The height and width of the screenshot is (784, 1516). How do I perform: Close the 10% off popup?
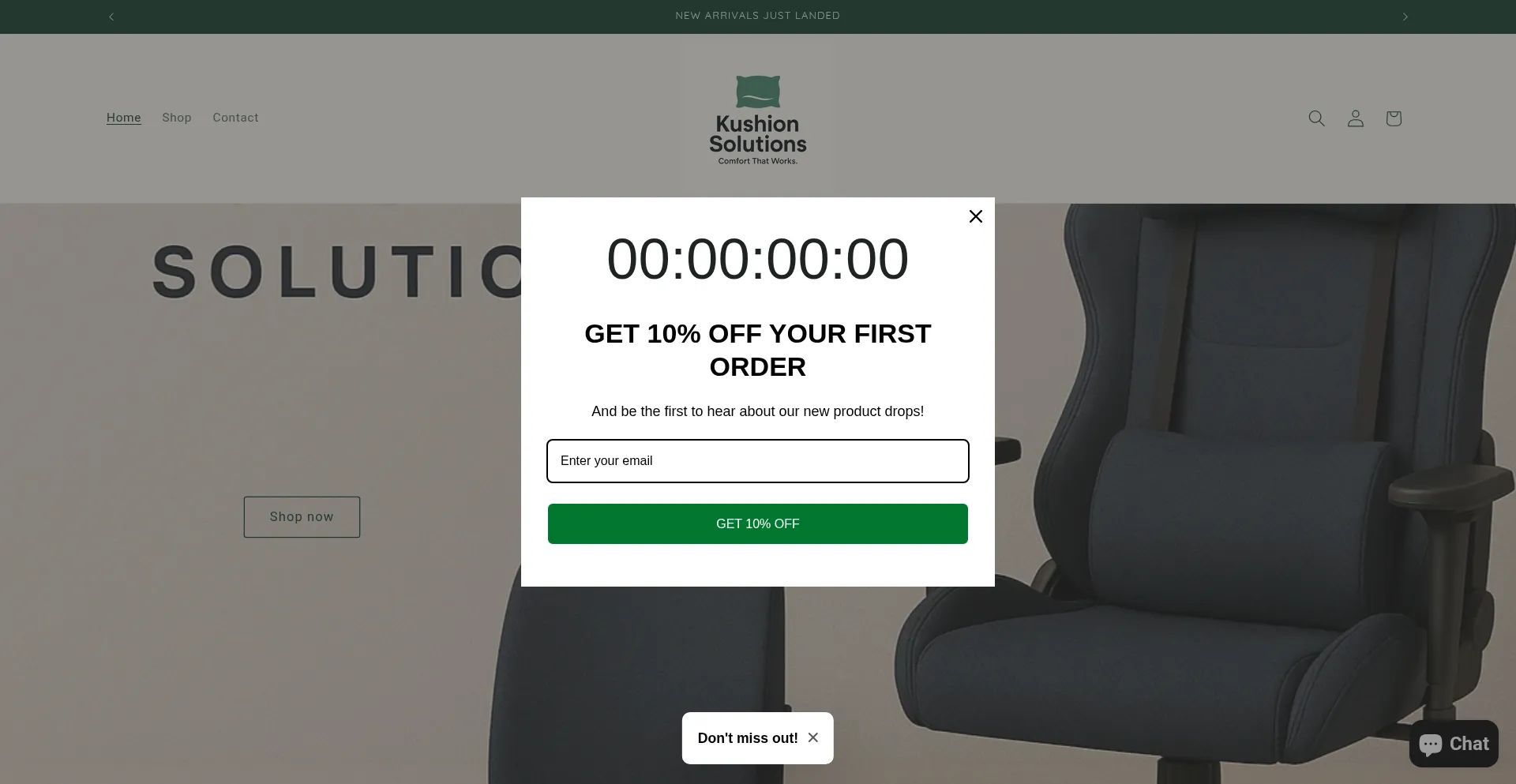(x=976, y=216)
